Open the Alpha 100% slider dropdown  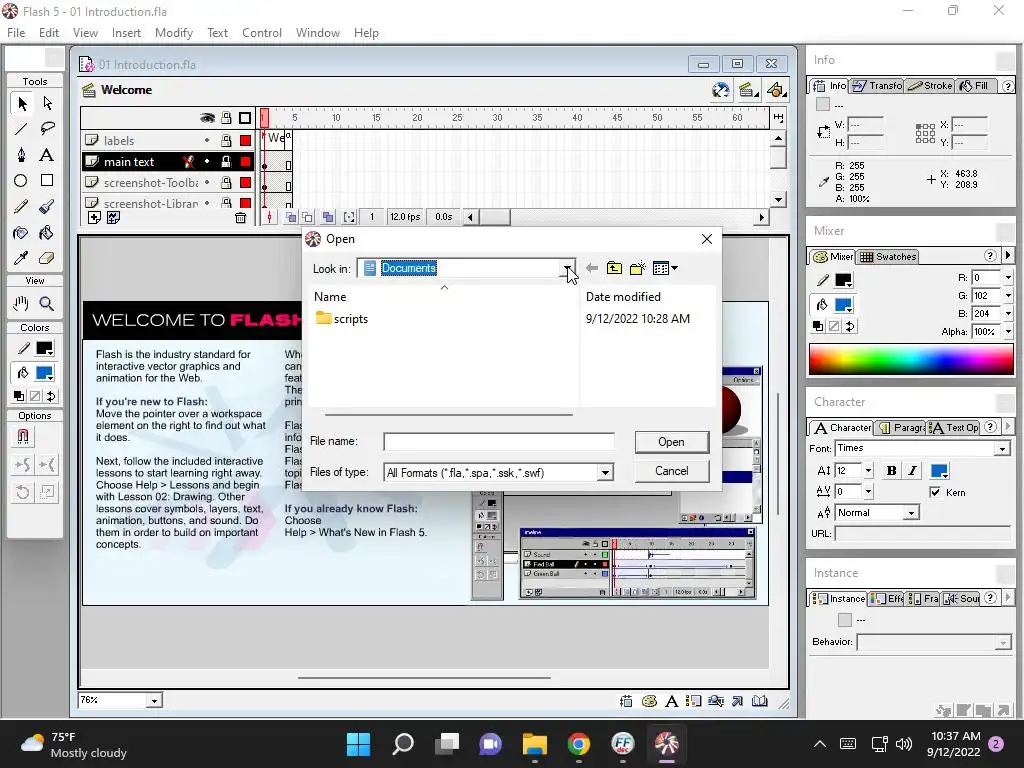1008,332
